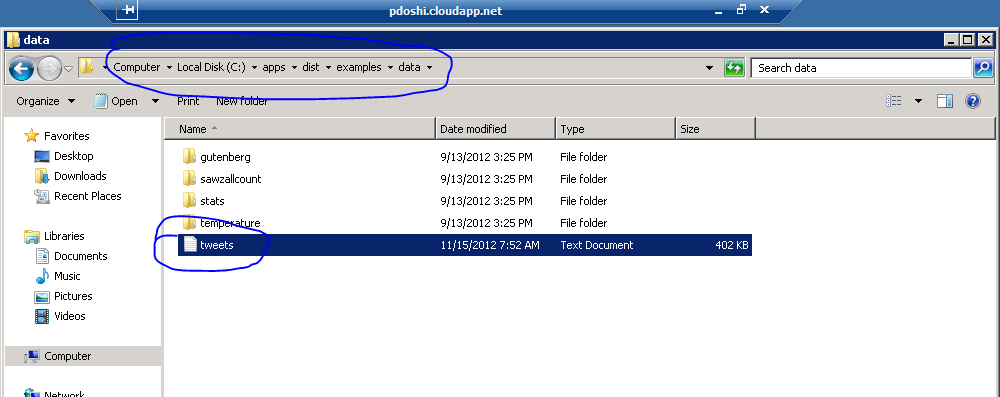The image size is (1000, 397).
Task: Open the address bar previous locations dropdown
Action: (x=709, y=68)
